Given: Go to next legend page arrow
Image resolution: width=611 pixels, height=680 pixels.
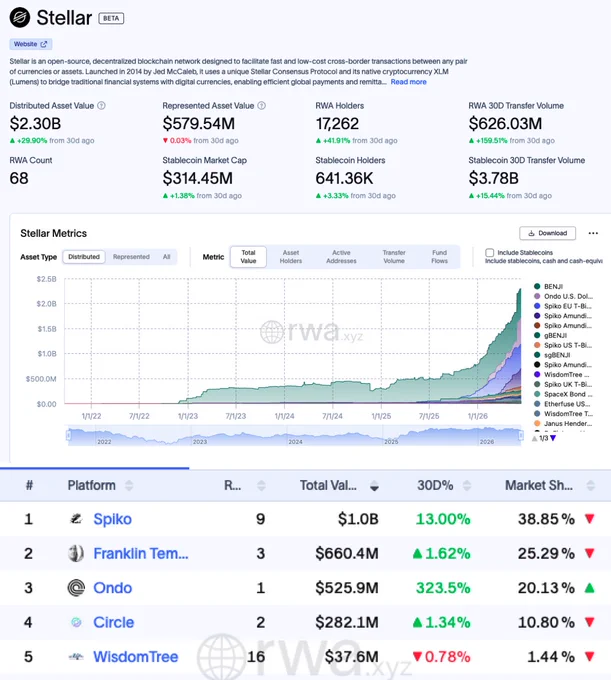Looking at the screenshot, I should (x=553, y=438).
